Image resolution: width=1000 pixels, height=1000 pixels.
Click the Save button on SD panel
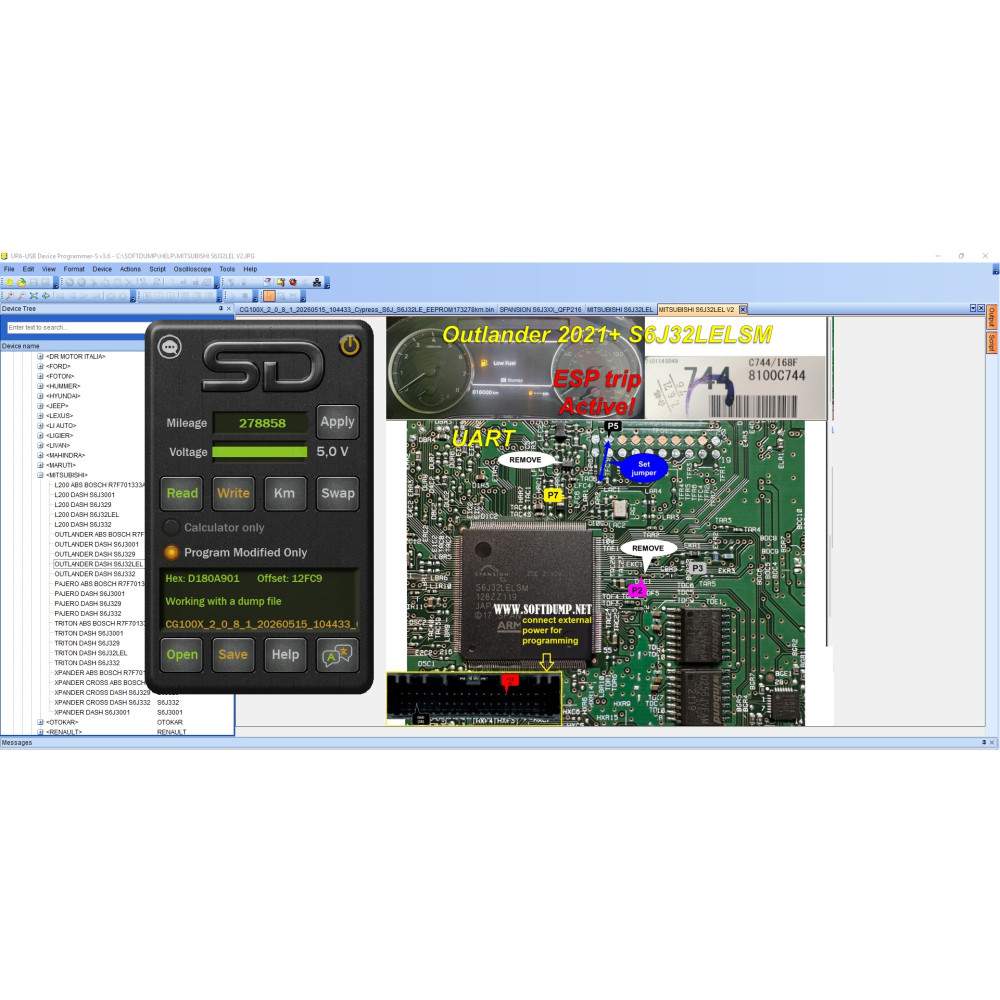pos(233,654)
